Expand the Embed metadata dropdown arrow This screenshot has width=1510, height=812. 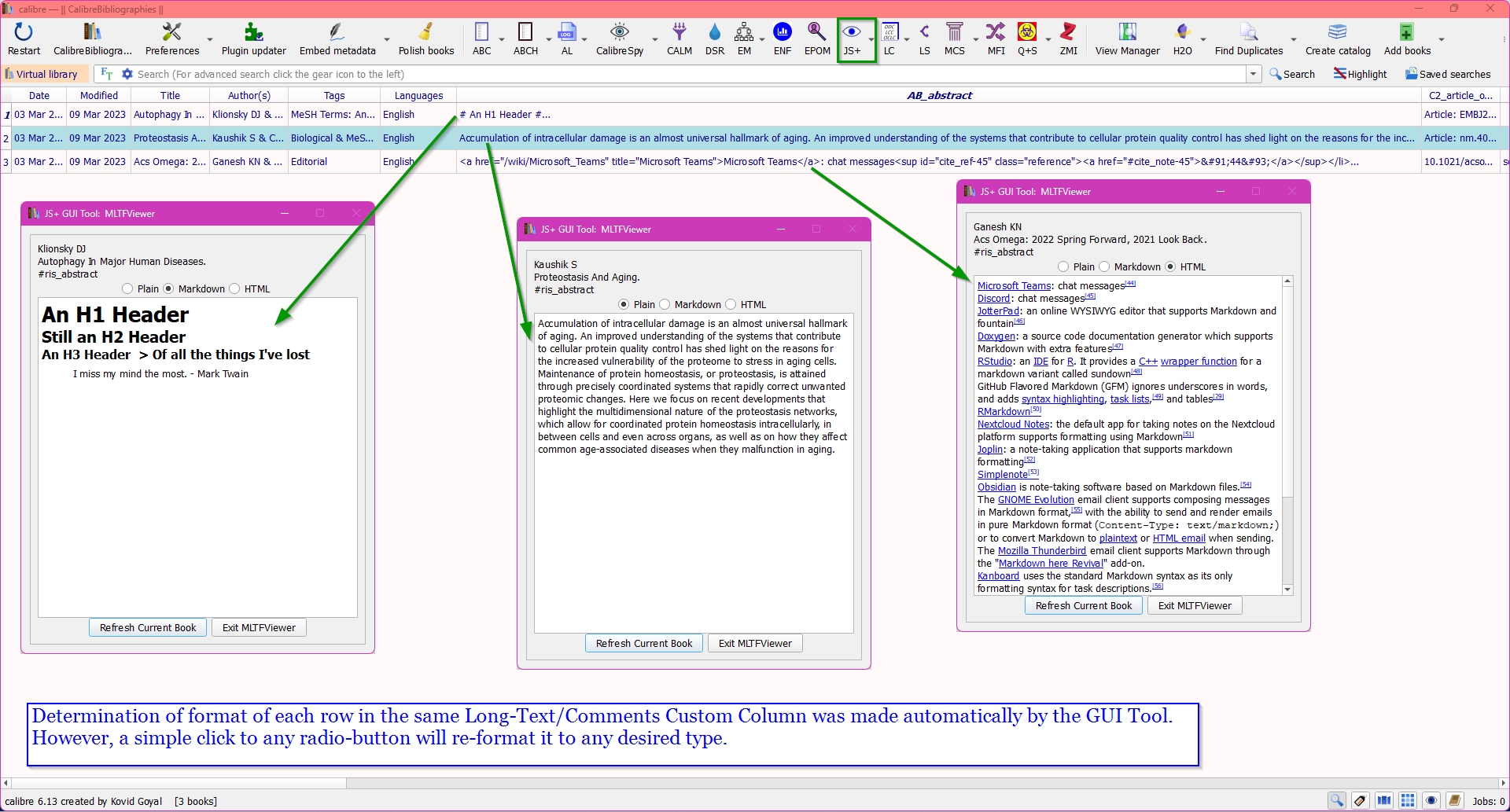coord(387,39)
